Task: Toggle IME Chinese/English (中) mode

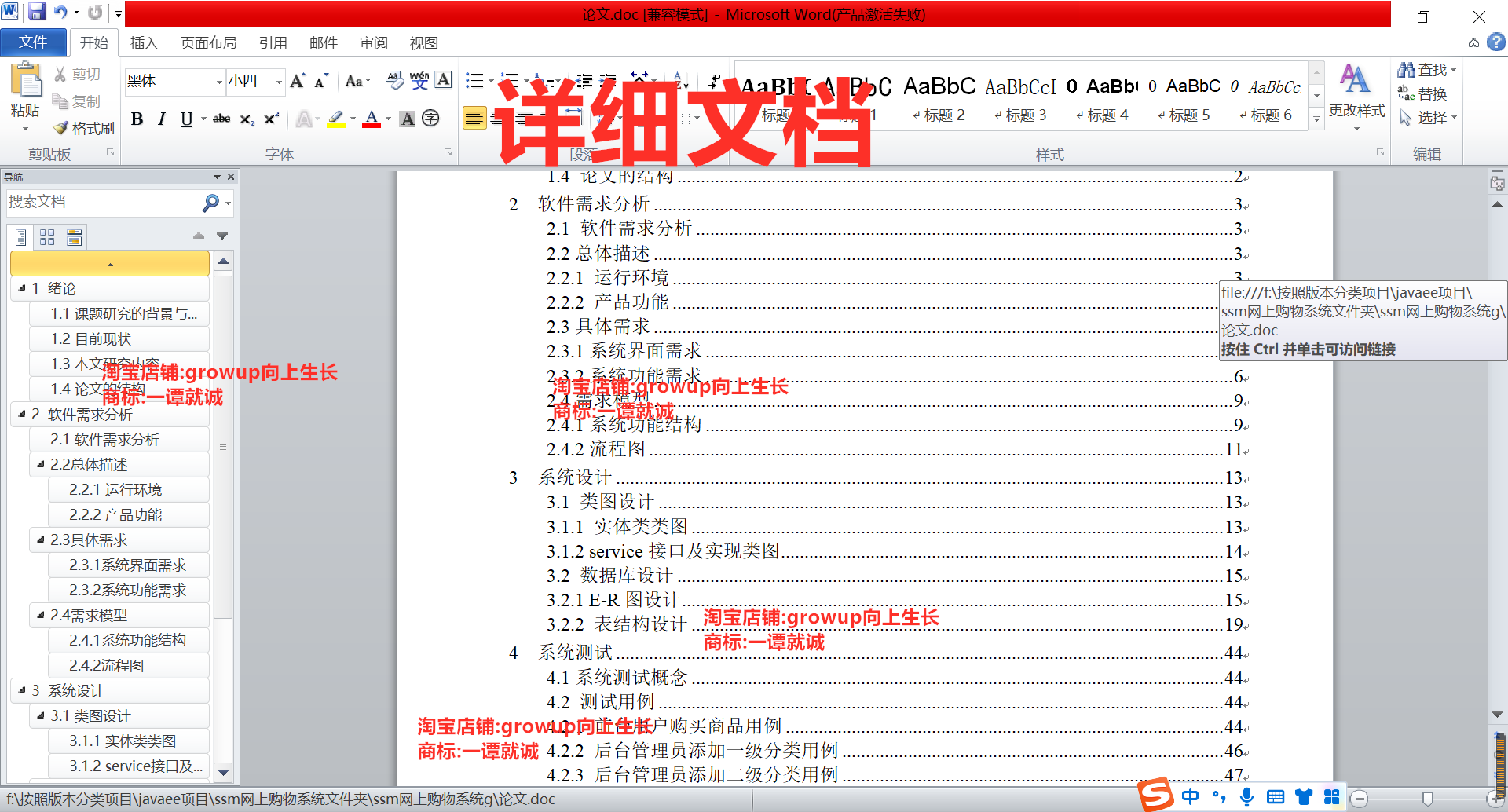Action: point(1190,797)
